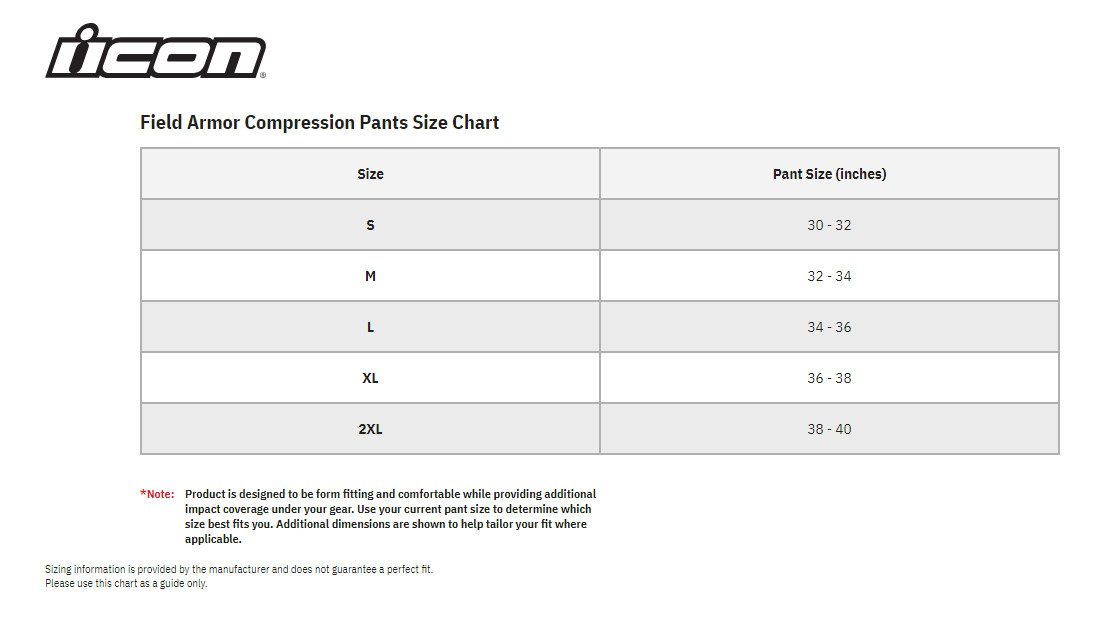This screenshot has width=1098, height=629.
Task: Click the Field Armor Compression Pants Size Chart title
Action: point(319,123)
